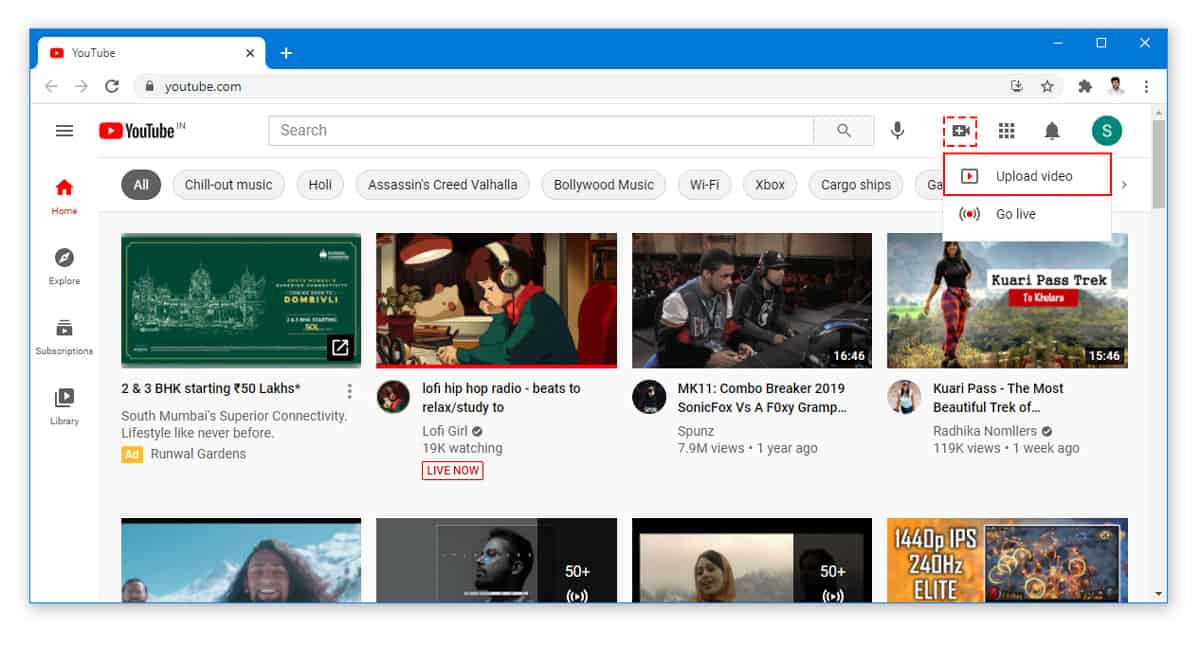1200x645 pixels.
Task: Click the browser back arrow
Action: (51, 86)
